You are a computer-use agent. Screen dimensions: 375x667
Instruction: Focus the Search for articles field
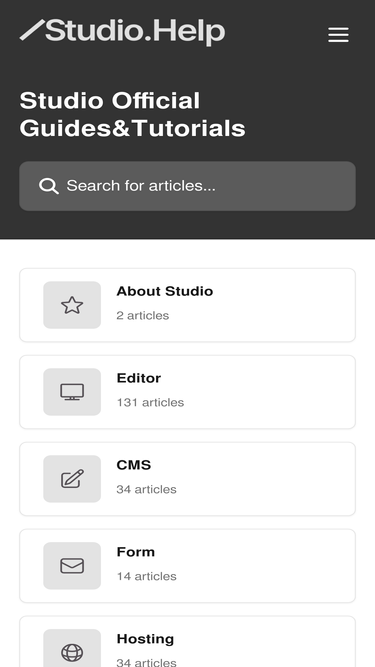pos(188,186)
